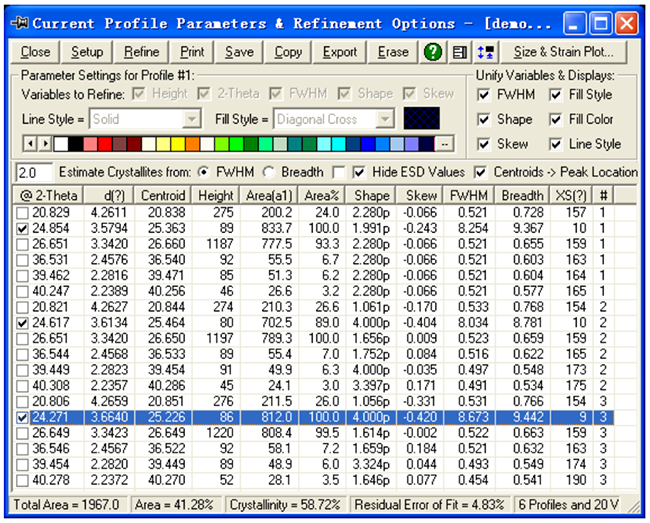Image resolution: width=650 pixels, height=523 pixels.
Task: Click the XS(?) column header
Action: [x=571, y=195]
